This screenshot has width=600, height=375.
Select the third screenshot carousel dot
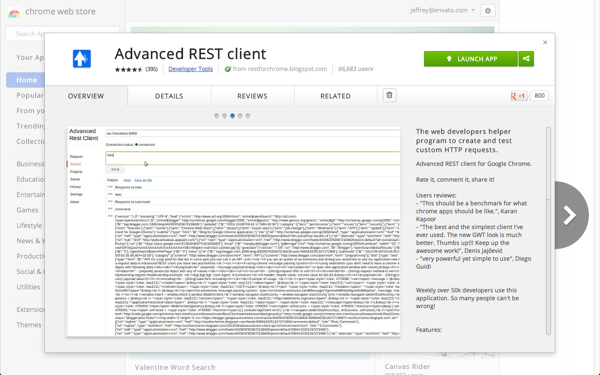click(232, 116)
